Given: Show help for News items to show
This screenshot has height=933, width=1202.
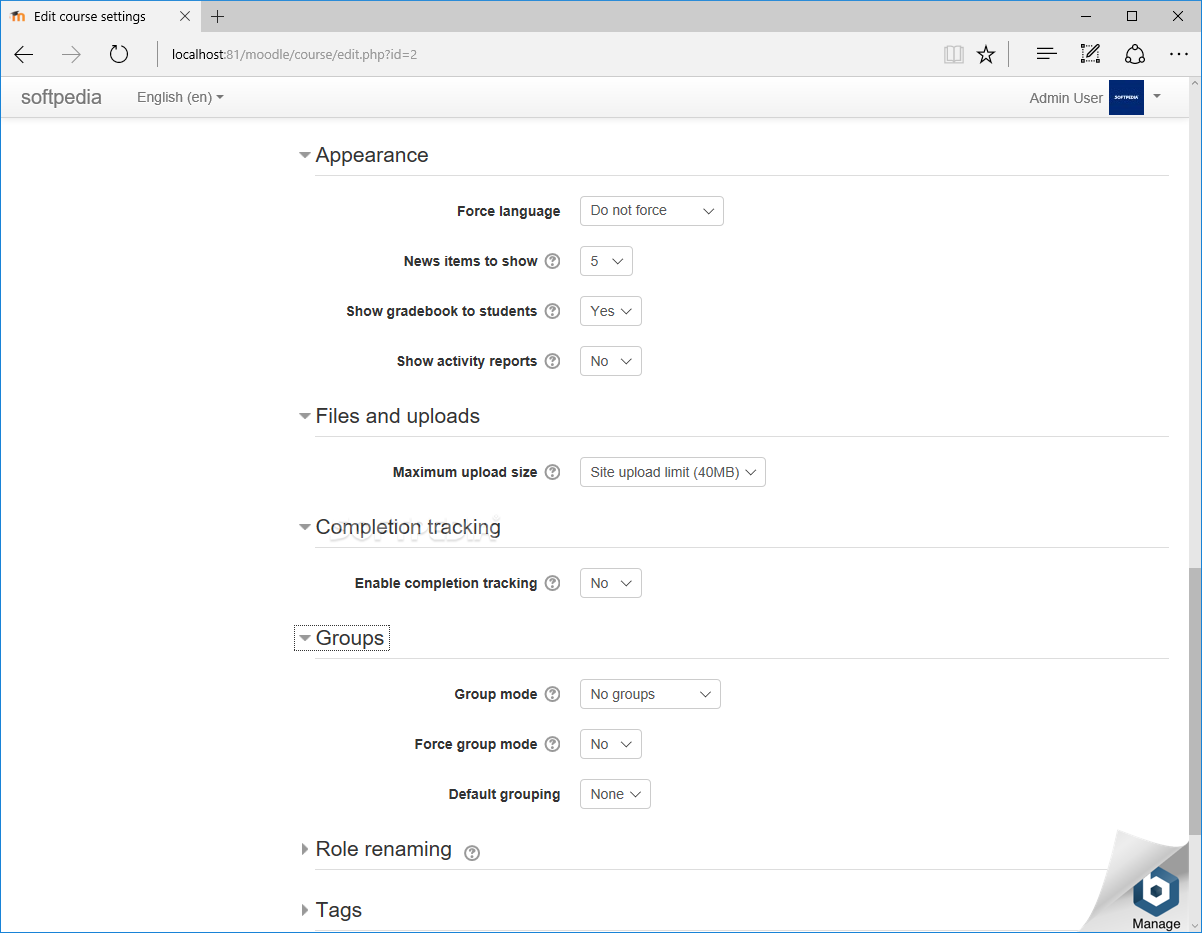Looking at the screenshot, I should pyautogui.click(x=552, y=261).
